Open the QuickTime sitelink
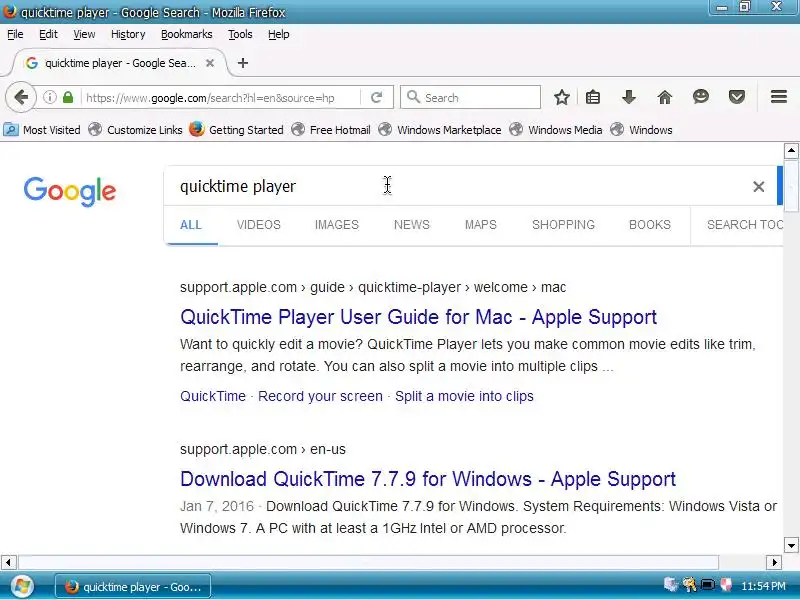Image resolution: width=800 pixels, height=600 pixels. pos(213,396)
